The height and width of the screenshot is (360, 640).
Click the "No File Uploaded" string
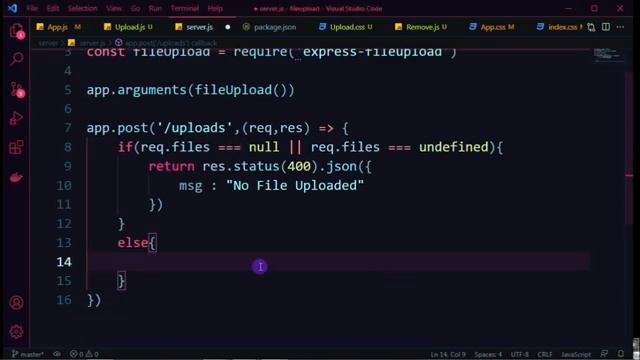[295, 185]
